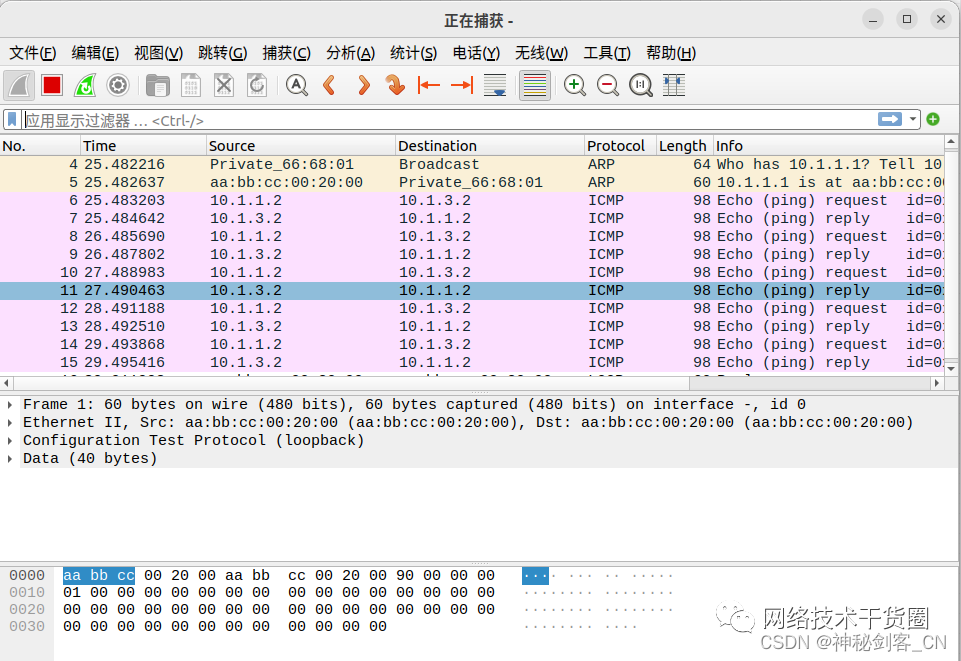Open capture options with the gear icon
The height and width of the screenshot is (661, 961).
118,85
